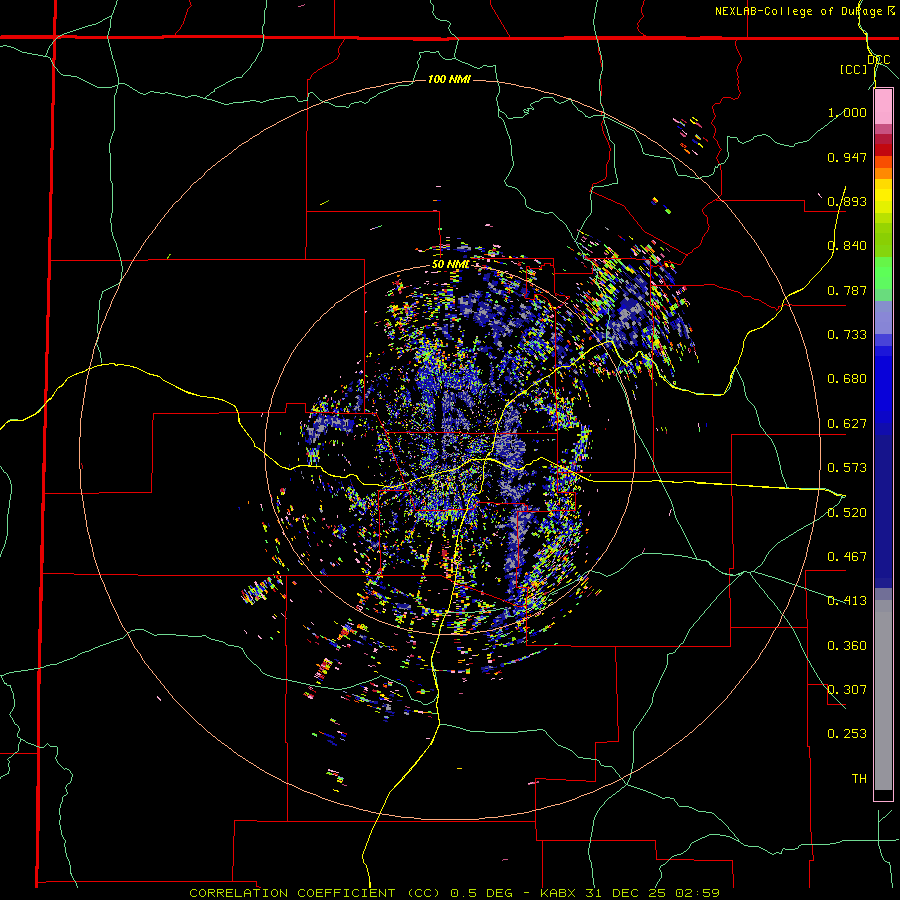Screen dimensions: 900x900
Task: Click the TH threshold label on the legend
Action: (859, 779)
